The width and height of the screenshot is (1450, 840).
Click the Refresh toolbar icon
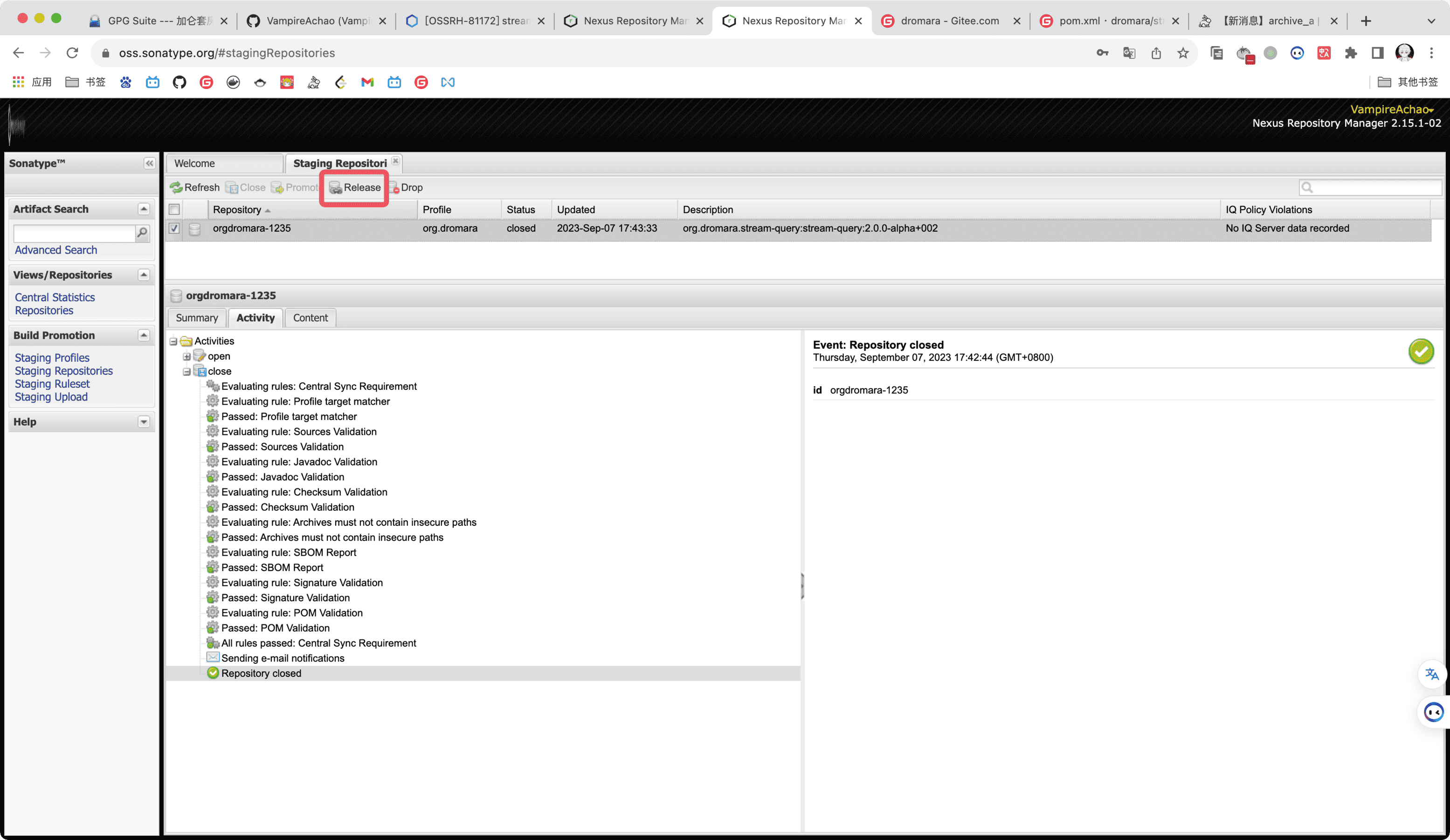[x=177, y=187]
